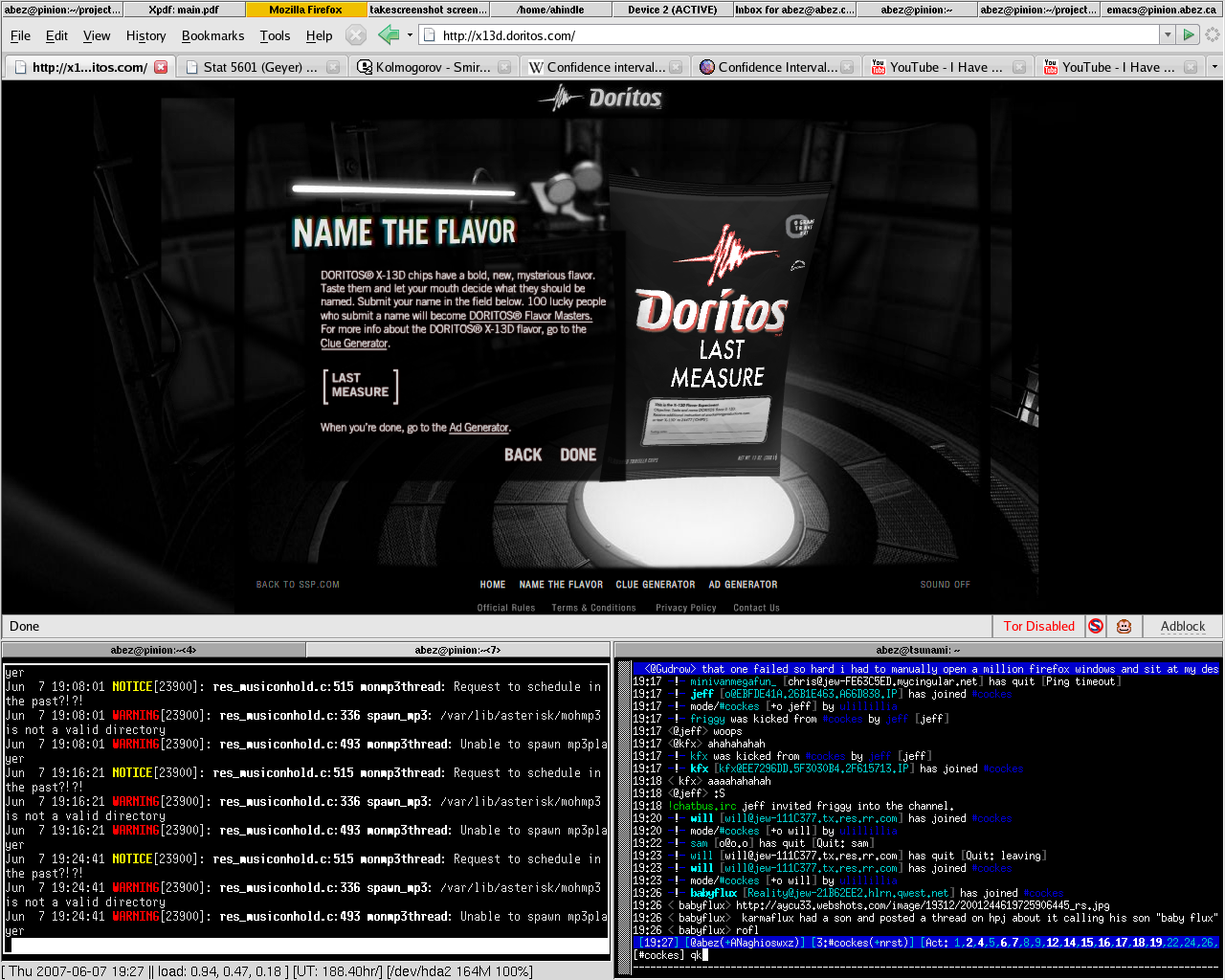Select the abez@pinion:~<7> terminal tab
Image resolution: width=1225 pixels, height=980 pixels.
[457, 650]
